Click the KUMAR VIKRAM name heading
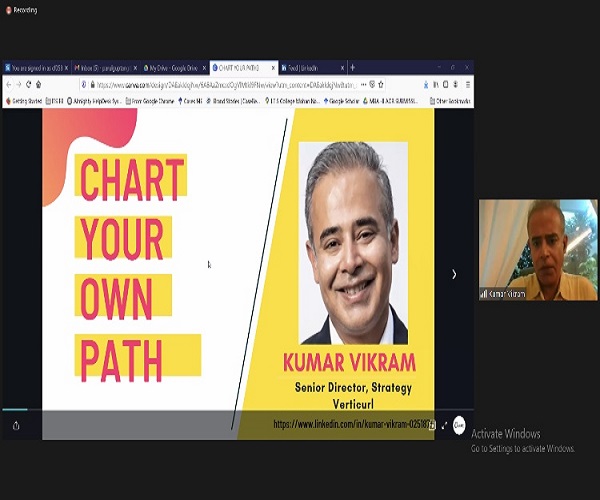The image size is (600, 500). (x=349, y=362)
